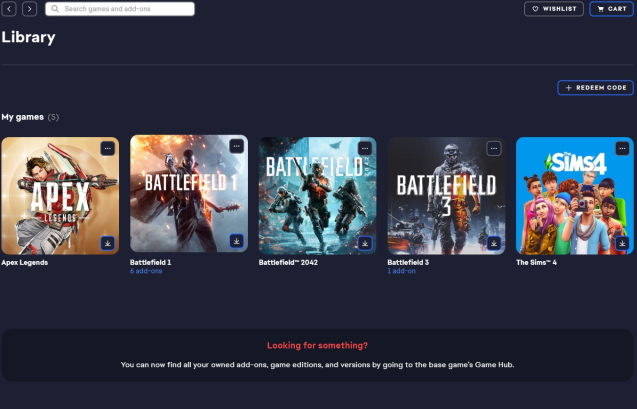Click the Apex Legends title text
637x409 pixels.
[24, 262]
